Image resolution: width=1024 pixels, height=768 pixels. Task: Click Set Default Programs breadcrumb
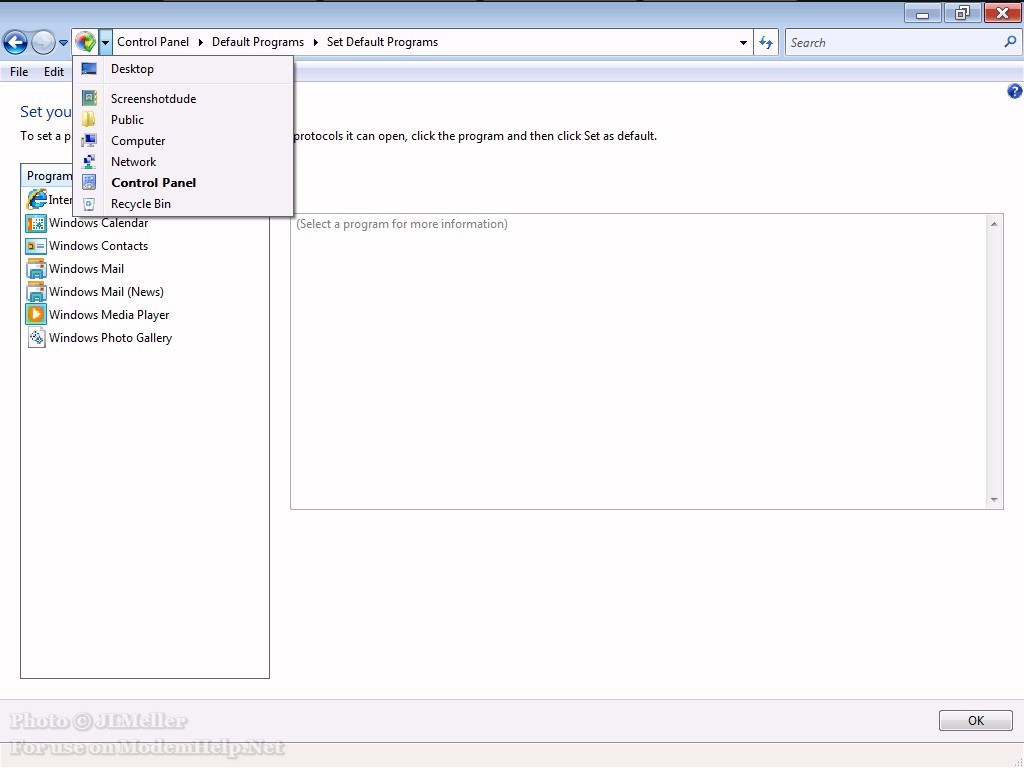[382, 42]
